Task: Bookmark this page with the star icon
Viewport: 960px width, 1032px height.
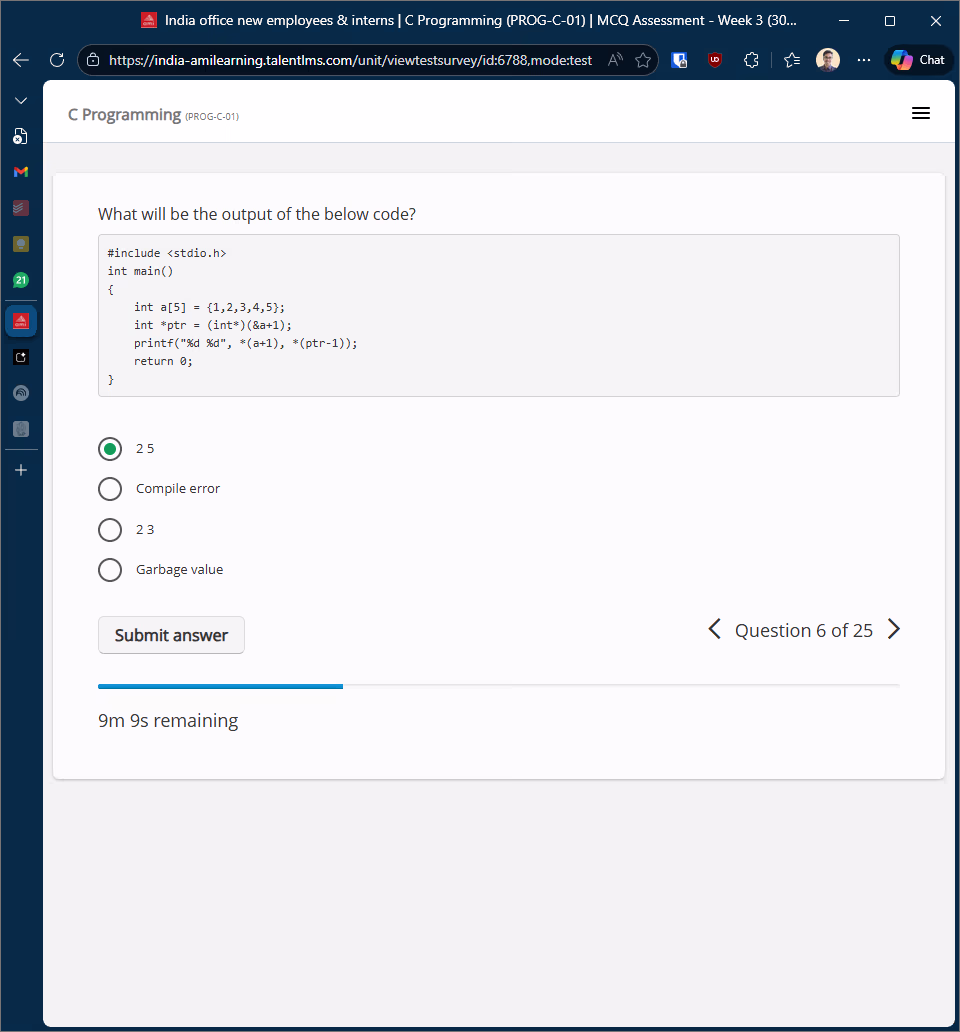Action: pos(643,60)
